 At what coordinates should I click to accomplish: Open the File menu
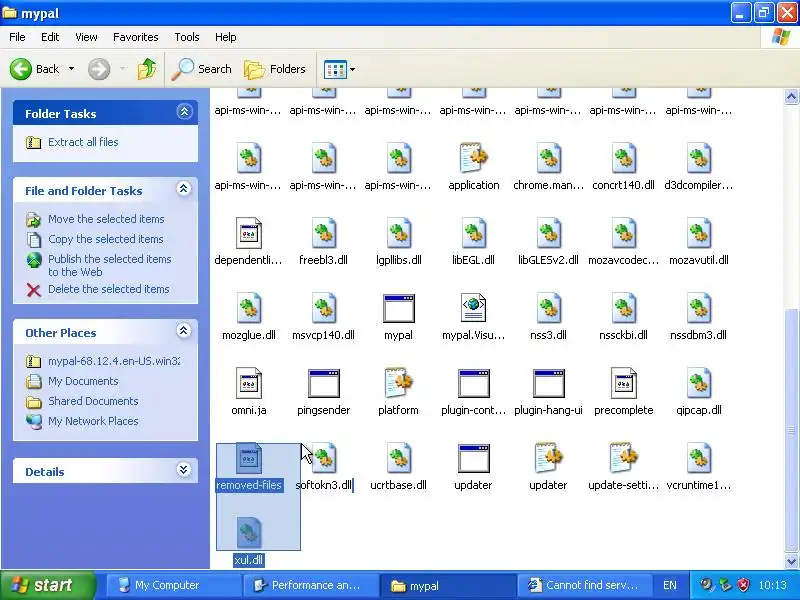click(x=17, y=37)
